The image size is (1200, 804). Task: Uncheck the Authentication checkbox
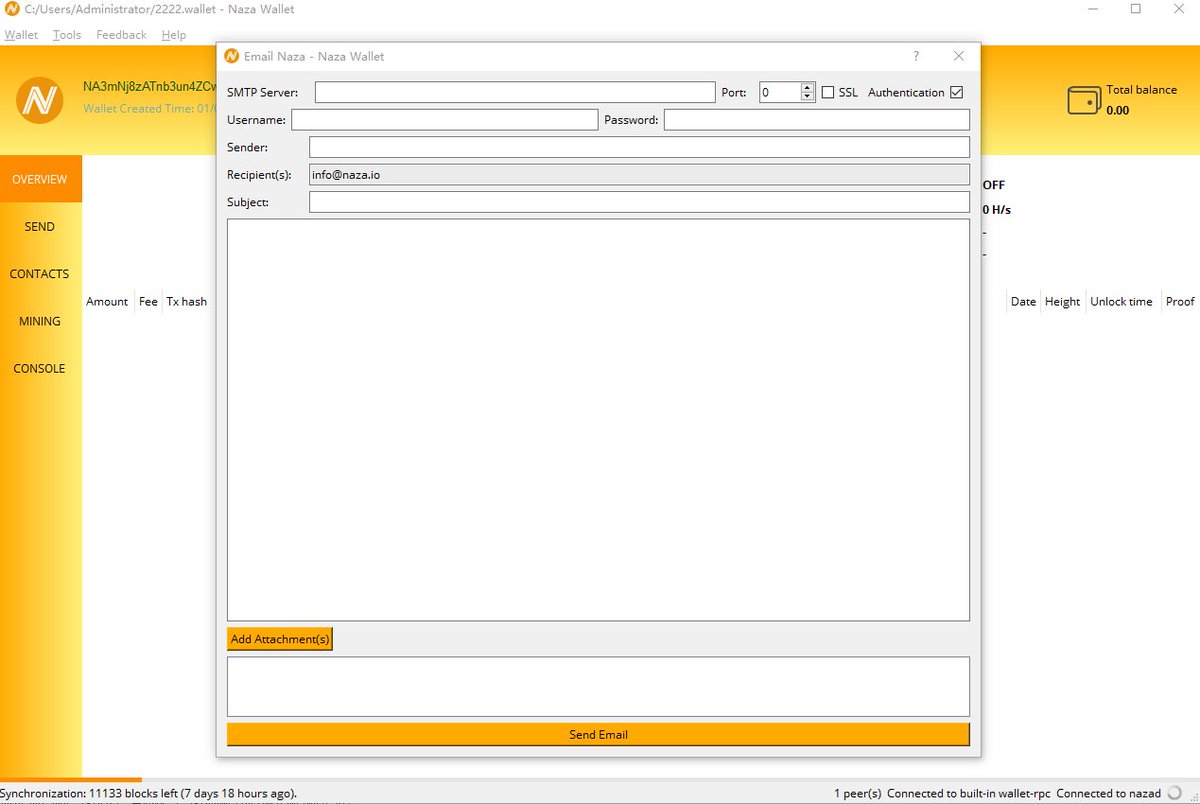pos(957,92)
